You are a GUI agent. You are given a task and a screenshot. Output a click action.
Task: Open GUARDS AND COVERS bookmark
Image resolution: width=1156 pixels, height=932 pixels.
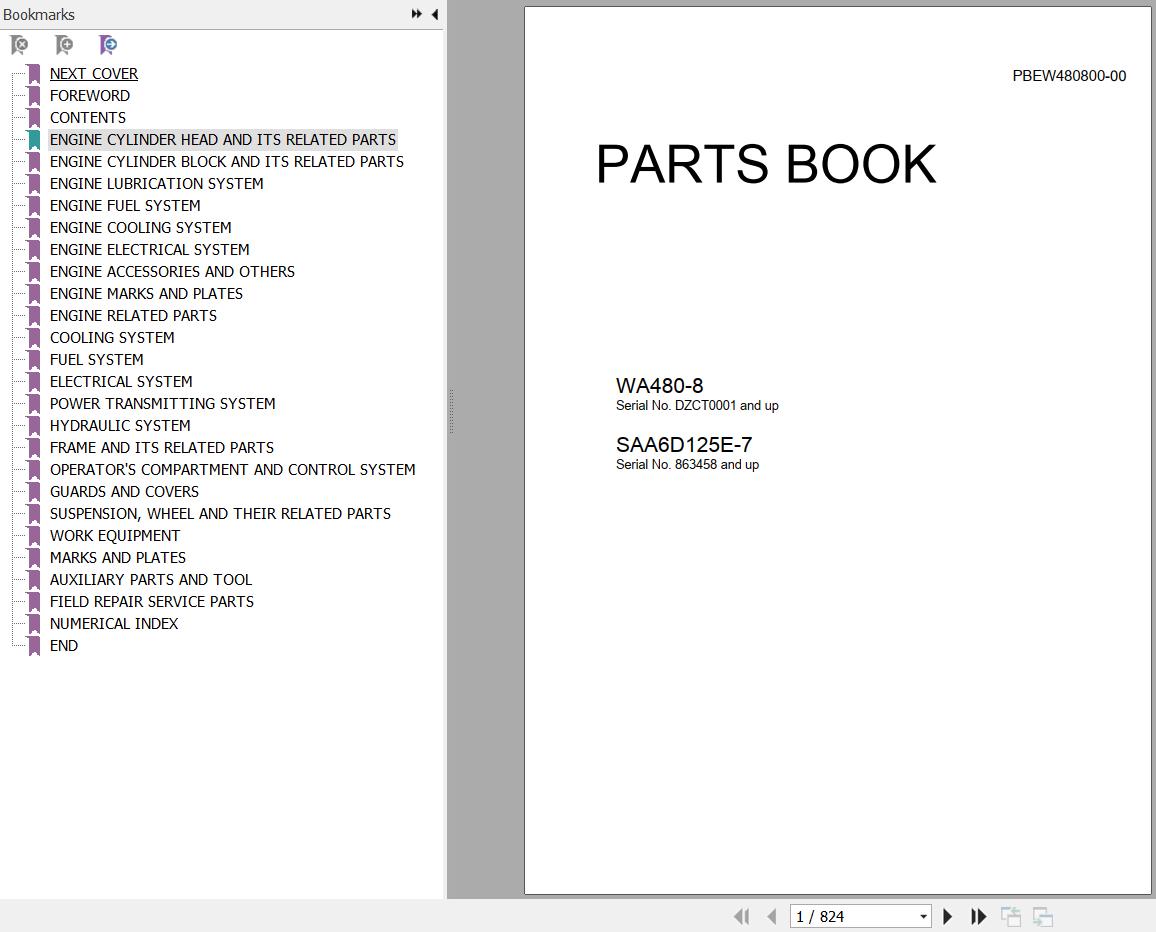pos(125,492)
